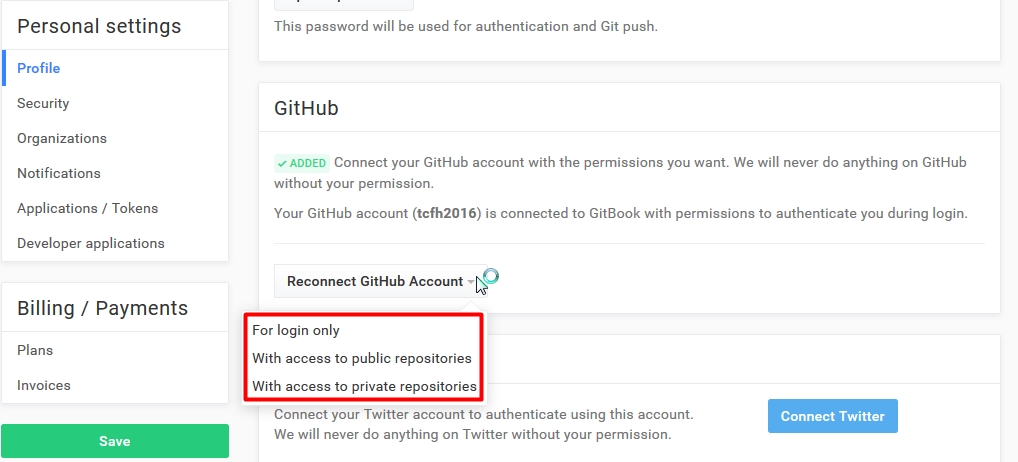
Task: Choose the For login only option
Action: [296, 330]
